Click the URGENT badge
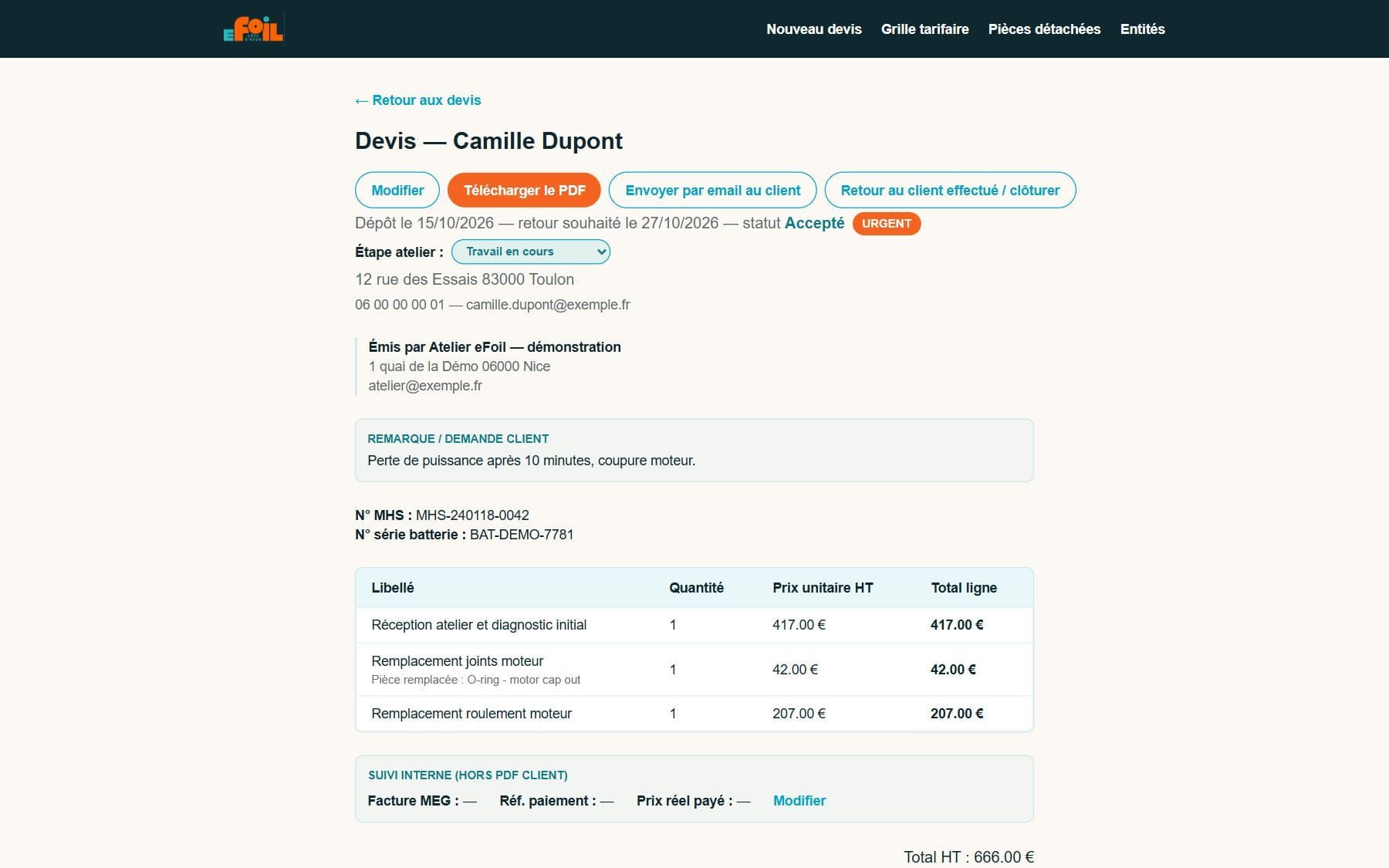 pos(886,224)
